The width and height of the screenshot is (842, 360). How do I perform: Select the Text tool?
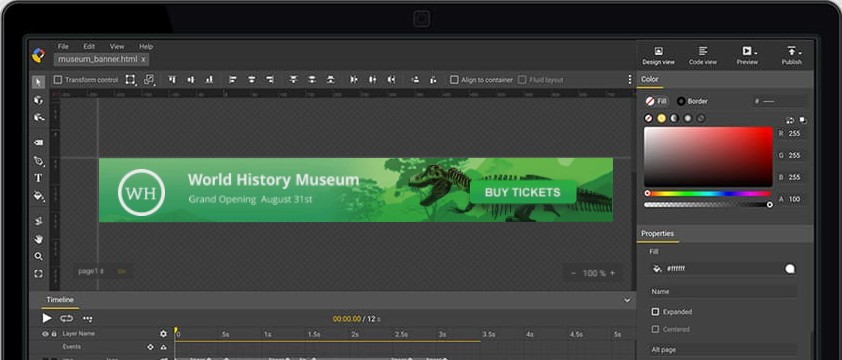38,178
